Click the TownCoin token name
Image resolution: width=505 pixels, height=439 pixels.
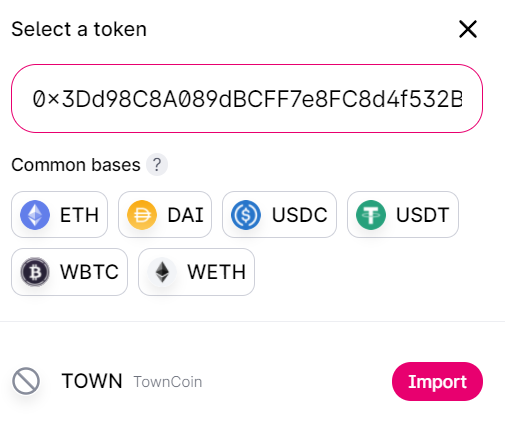click(168, 382)
